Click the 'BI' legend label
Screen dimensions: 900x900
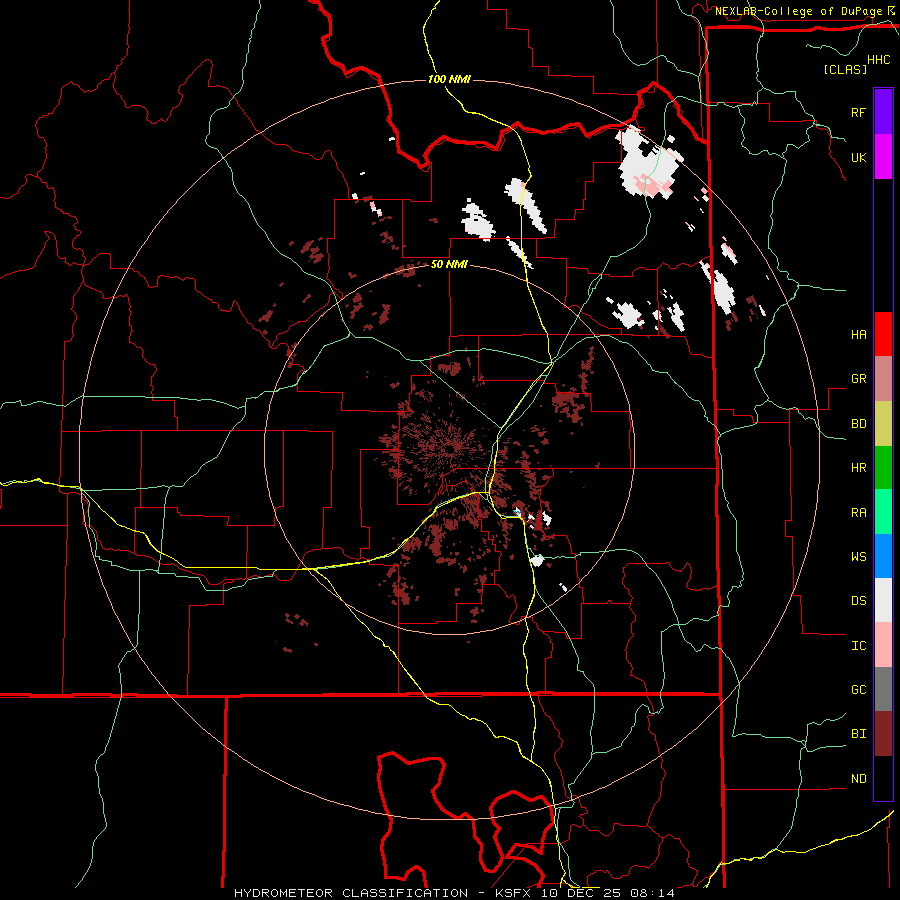click(858, 734)
